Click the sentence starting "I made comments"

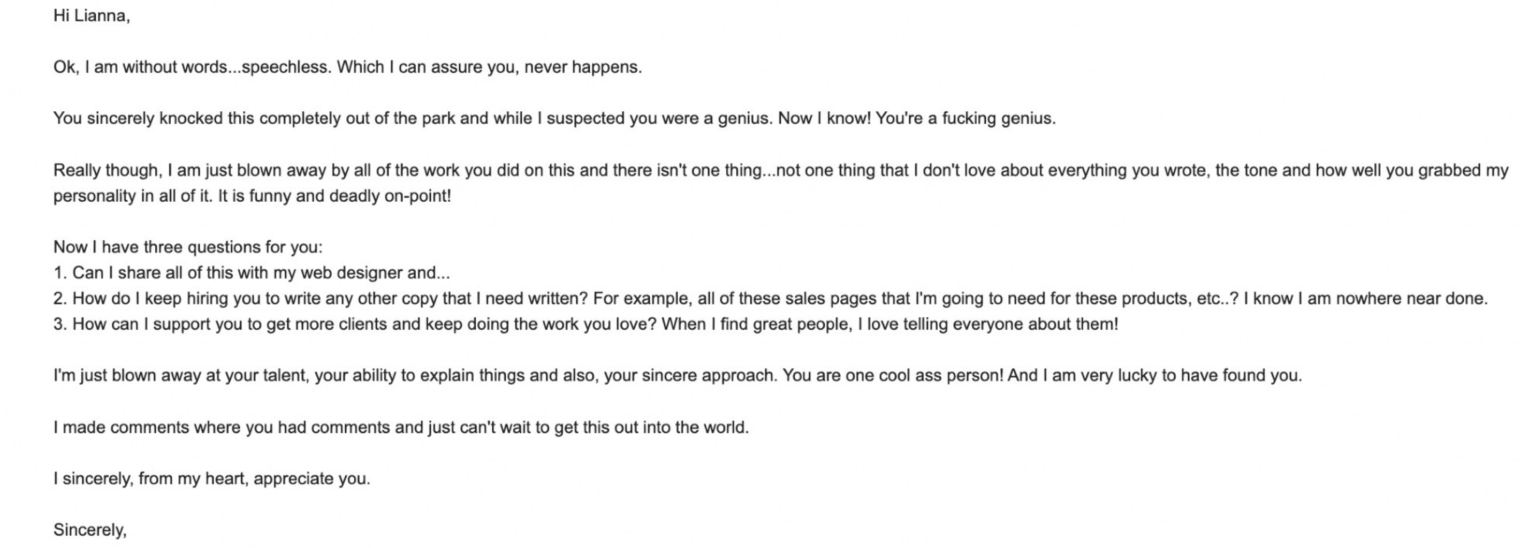pos(400,427)
